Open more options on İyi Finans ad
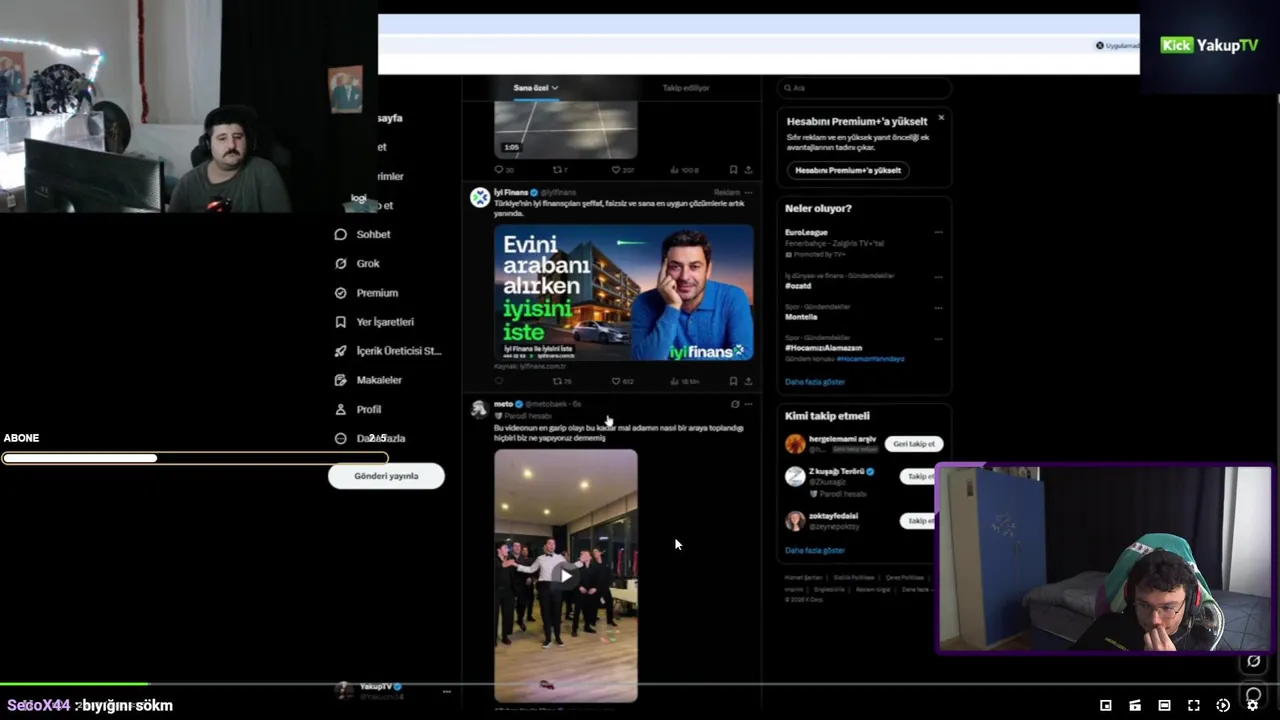This screenshot has height=720, width=1280. (748, 192)
